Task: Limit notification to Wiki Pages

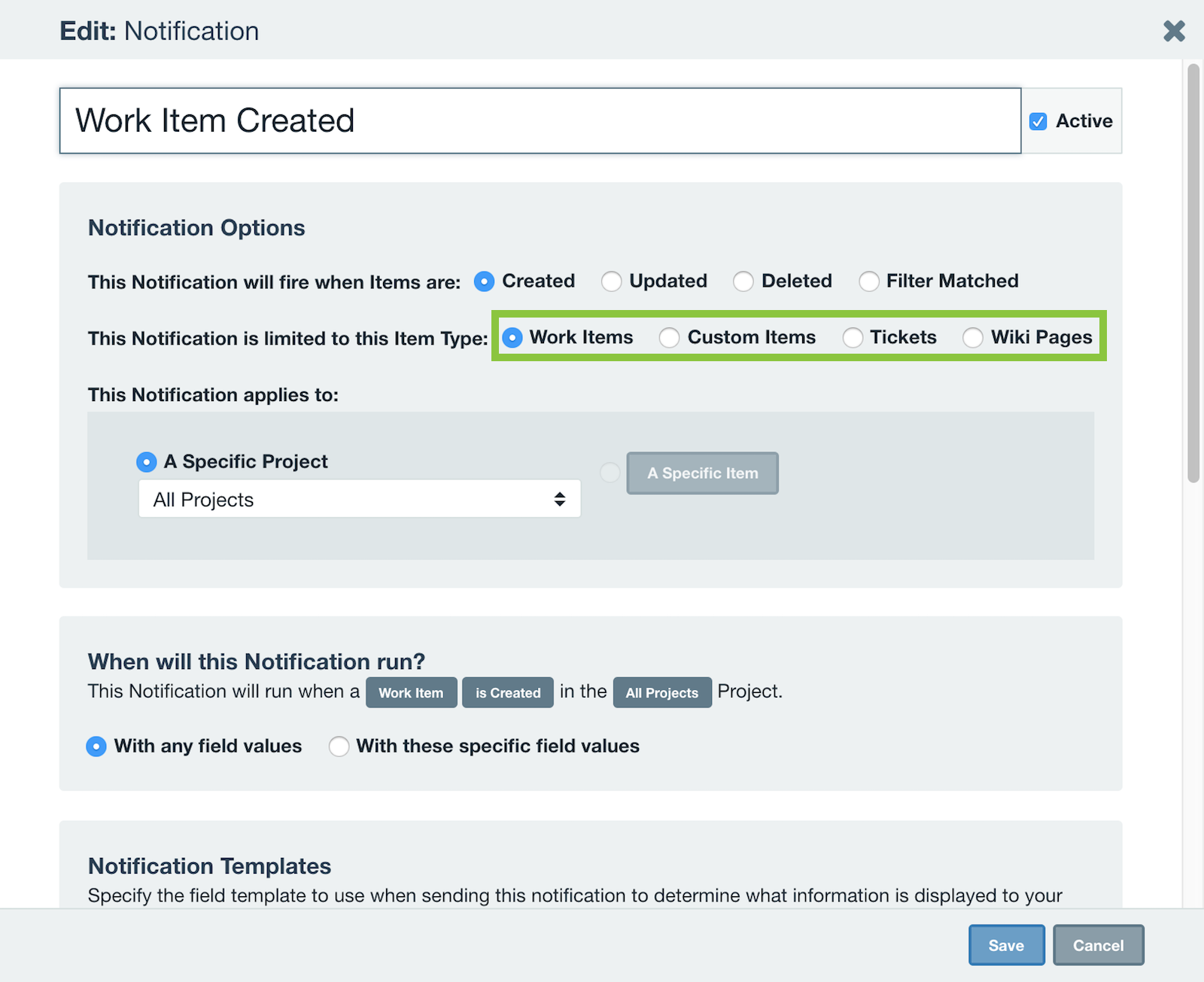Action: point(973,338)
